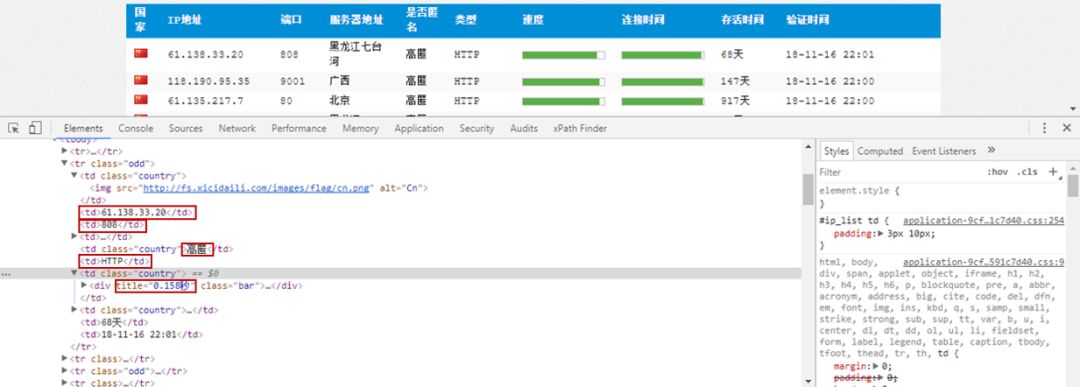
Task: Select the td 18-11-16 22:01 DOM node
Action: coord(141,335)
